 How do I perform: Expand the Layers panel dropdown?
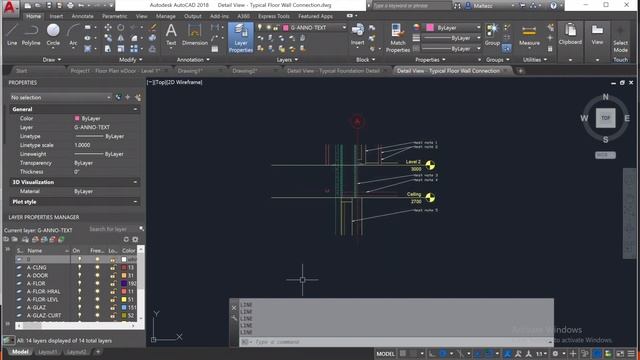[287, 60]
